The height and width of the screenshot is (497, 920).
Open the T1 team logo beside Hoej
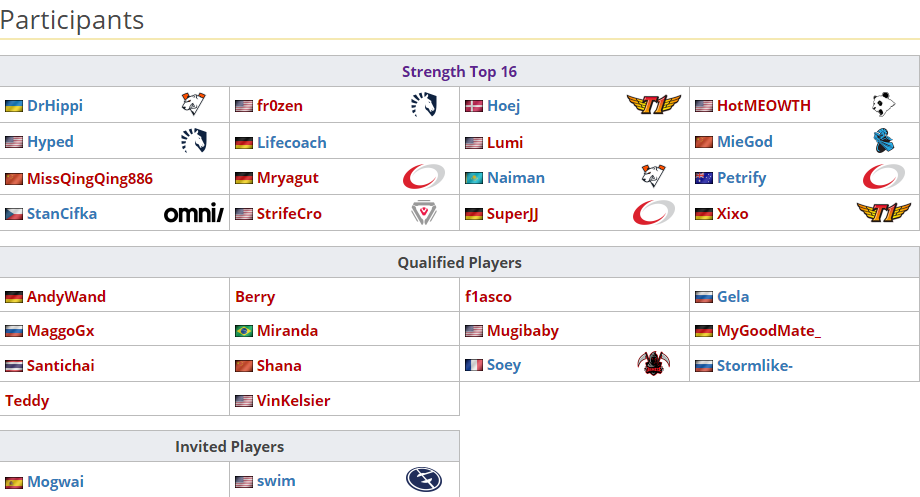coord(652,105)
